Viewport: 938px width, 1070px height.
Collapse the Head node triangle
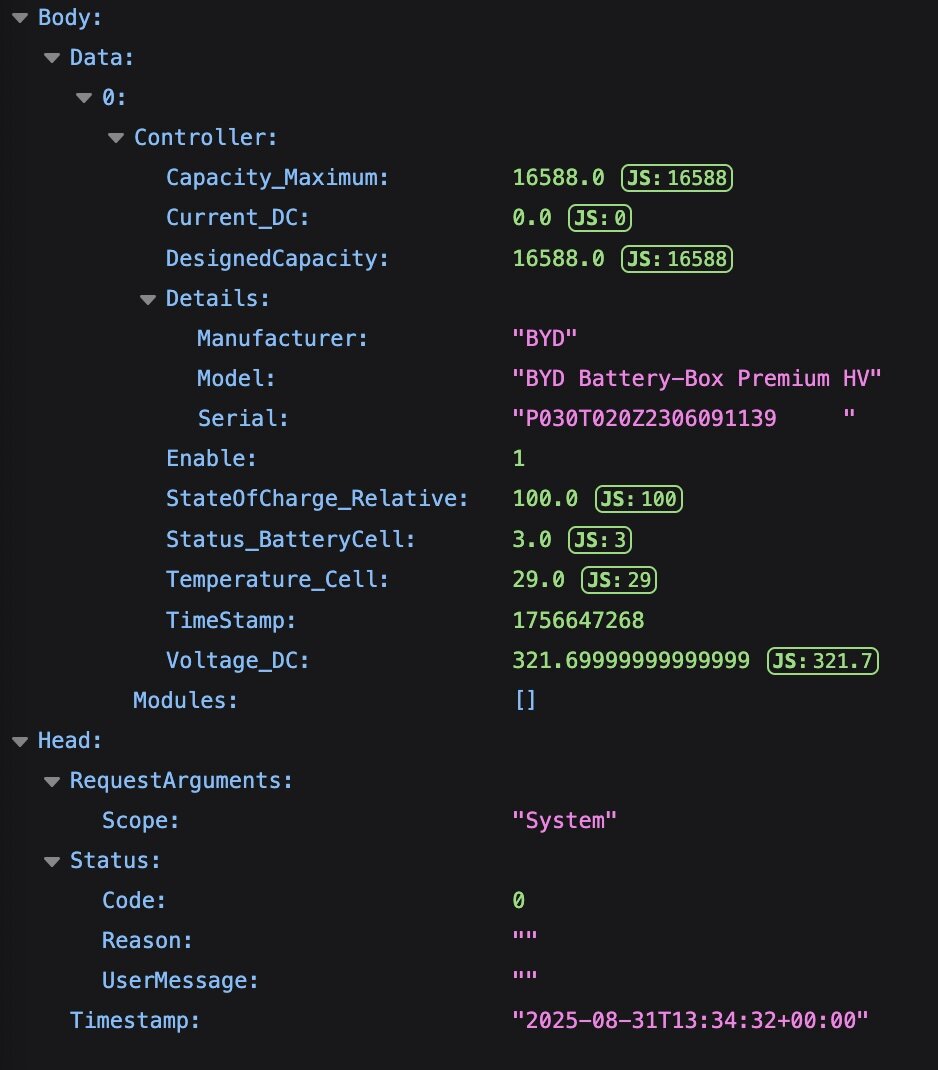[x=20, y=741]
